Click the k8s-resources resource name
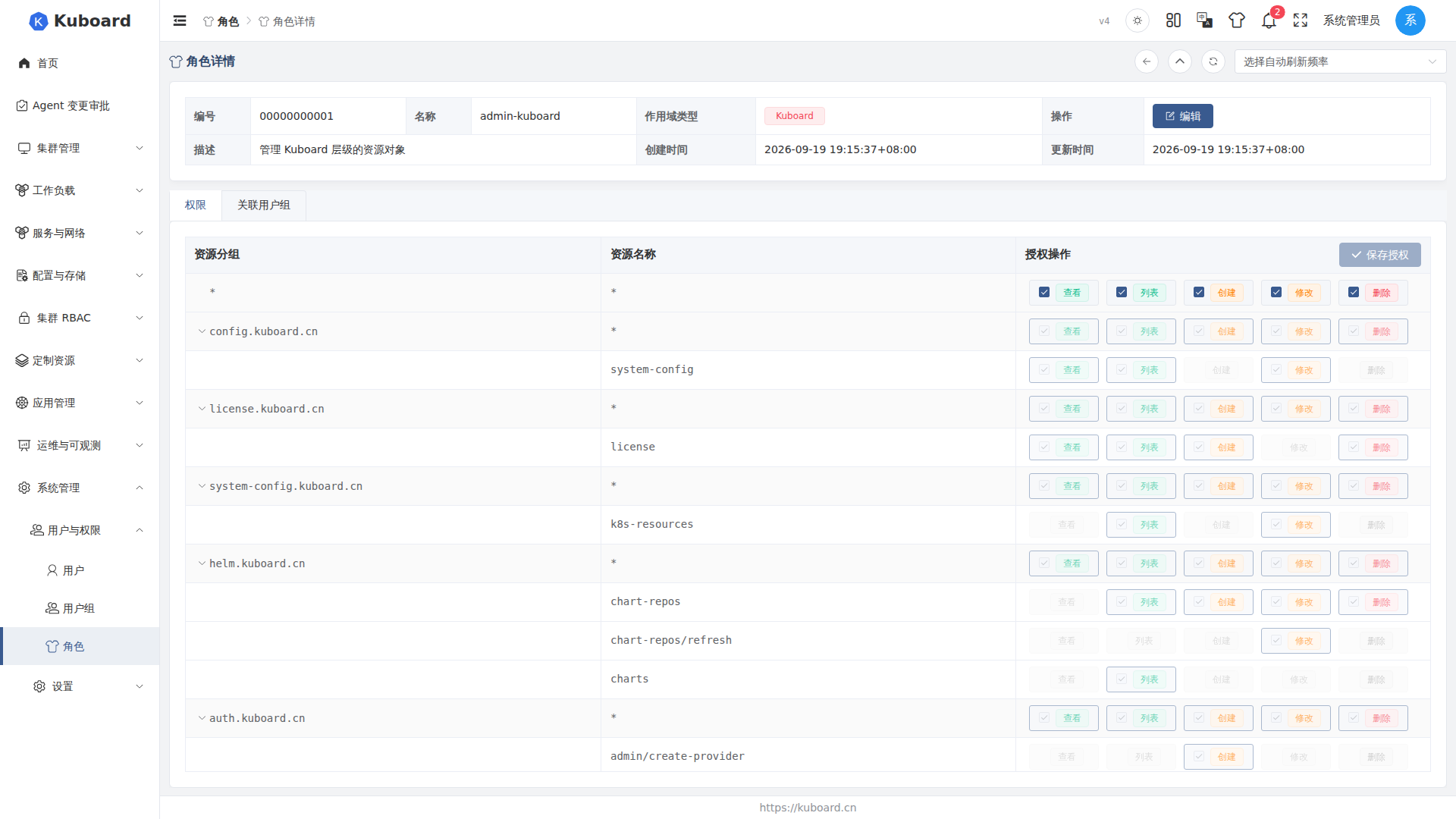 tap(651, 524)
